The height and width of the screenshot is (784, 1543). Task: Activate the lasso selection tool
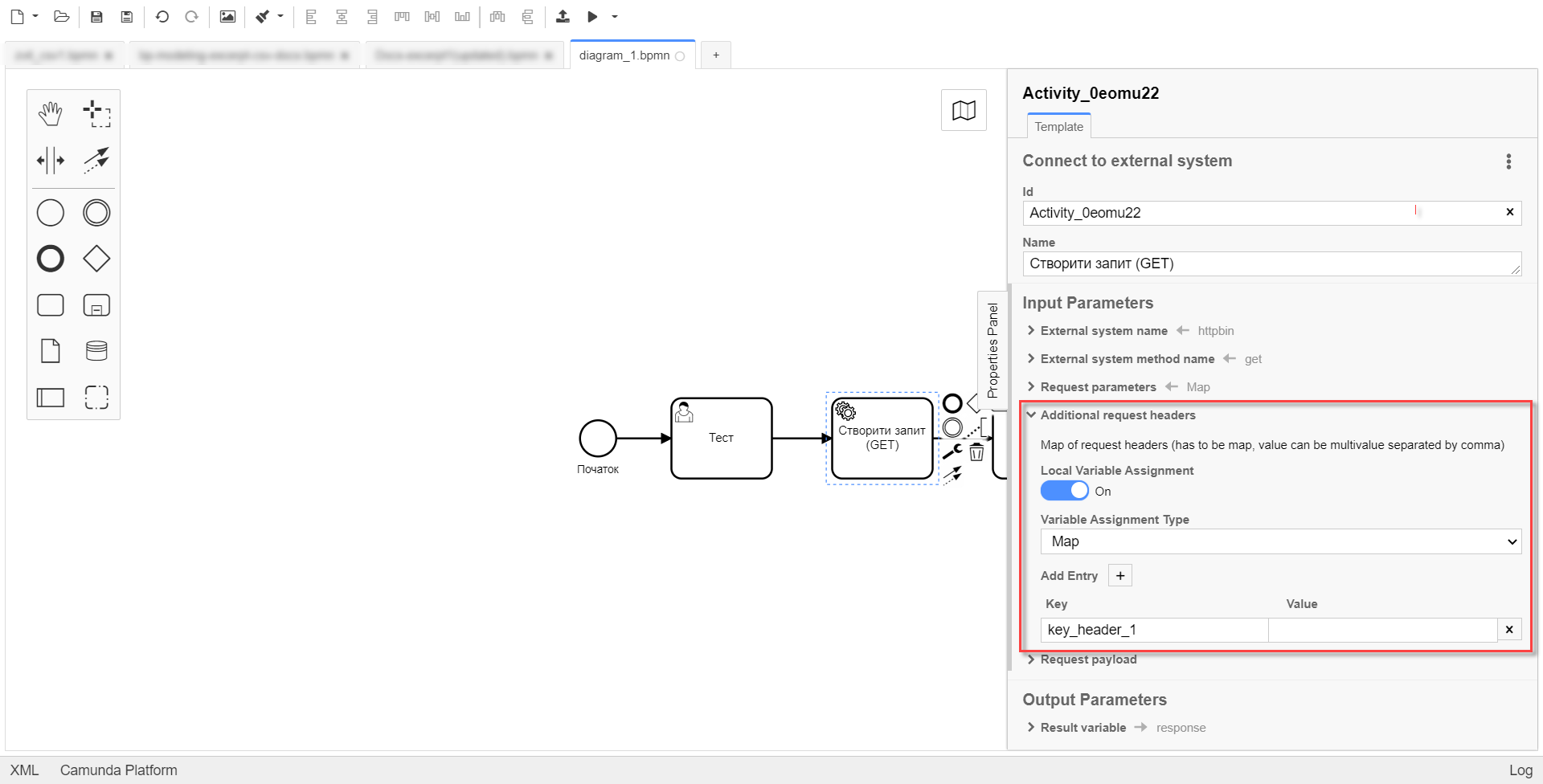point(96,113)
